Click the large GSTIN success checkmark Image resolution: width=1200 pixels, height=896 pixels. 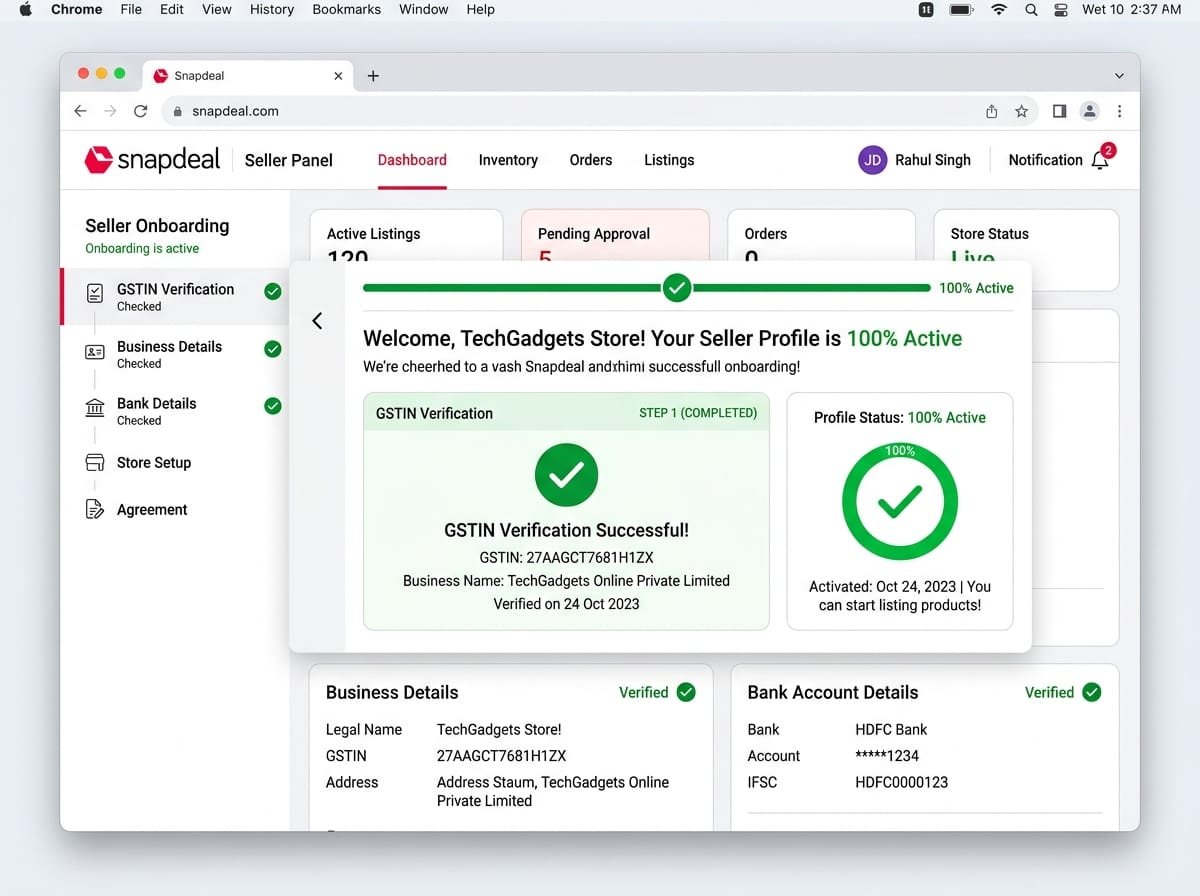(x=566, y=475)
